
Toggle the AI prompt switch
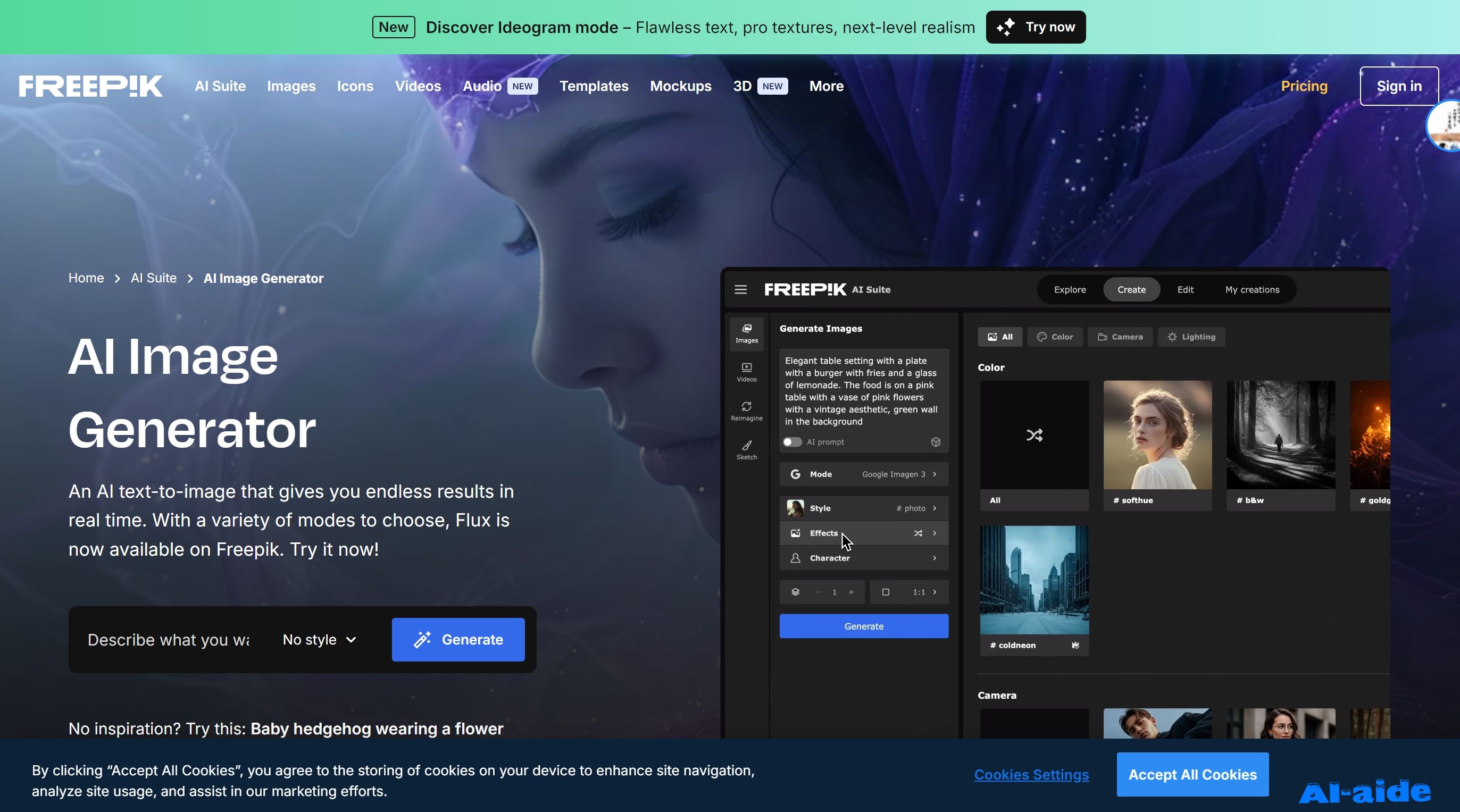(x=792, y=442)
